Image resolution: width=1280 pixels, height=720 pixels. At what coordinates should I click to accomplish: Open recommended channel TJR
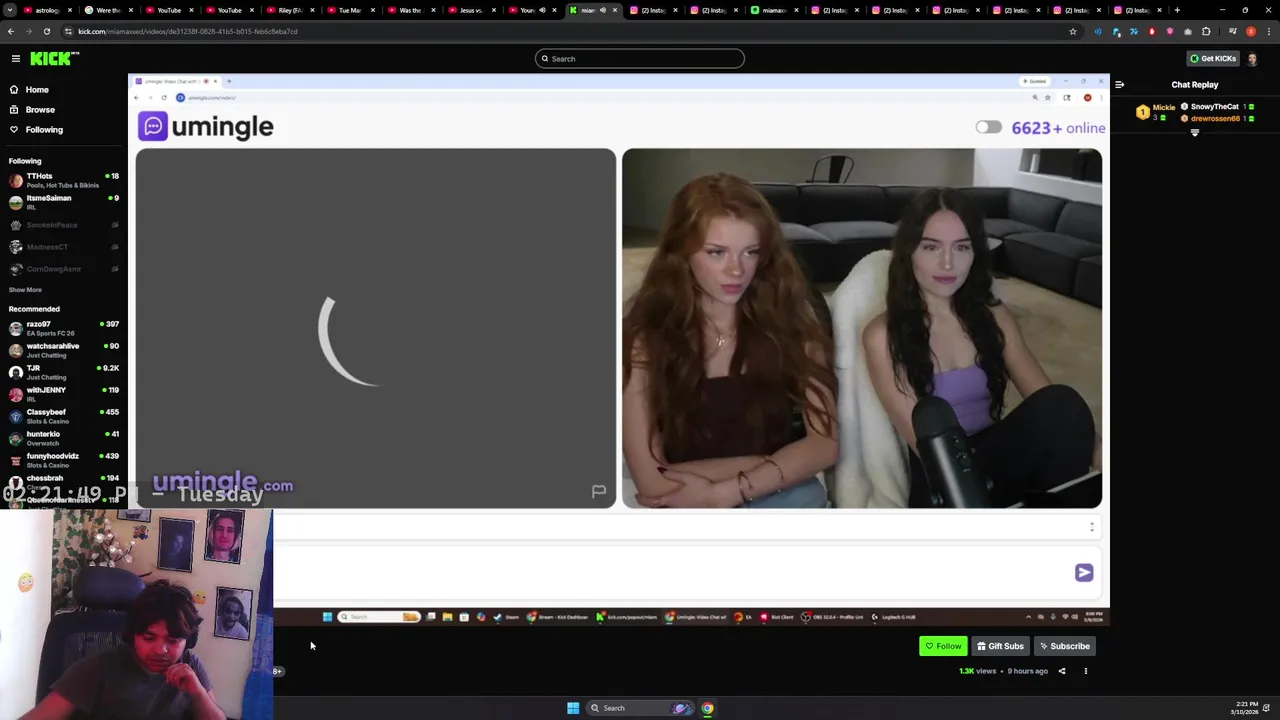click(x=63, y=372)
